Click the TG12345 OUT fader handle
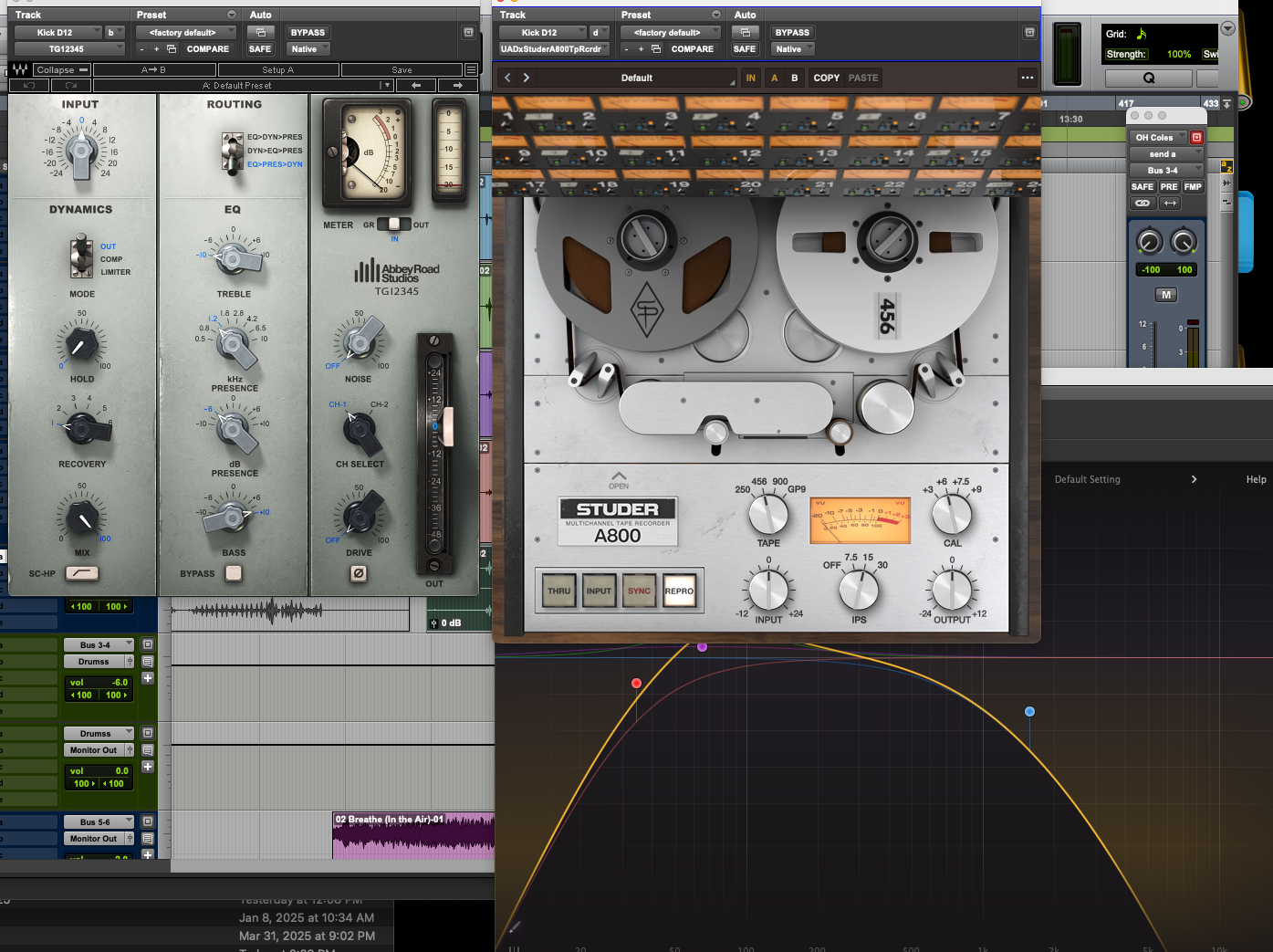1273x952 pixels. click(x=447, y=426)
